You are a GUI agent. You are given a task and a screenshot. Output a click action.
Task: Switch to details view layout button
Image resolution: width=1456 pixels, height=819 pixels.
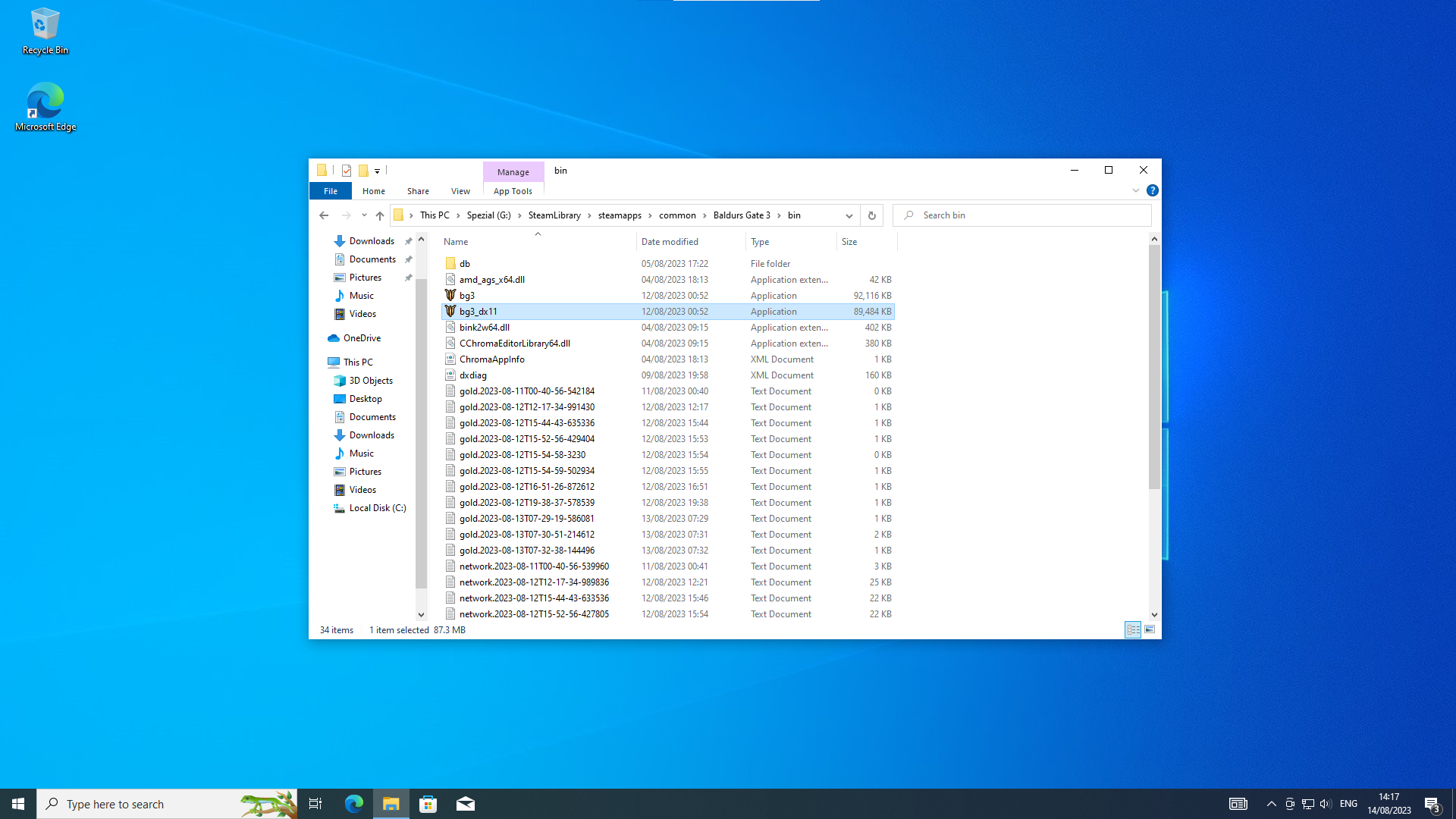(x=1133, y=630)
